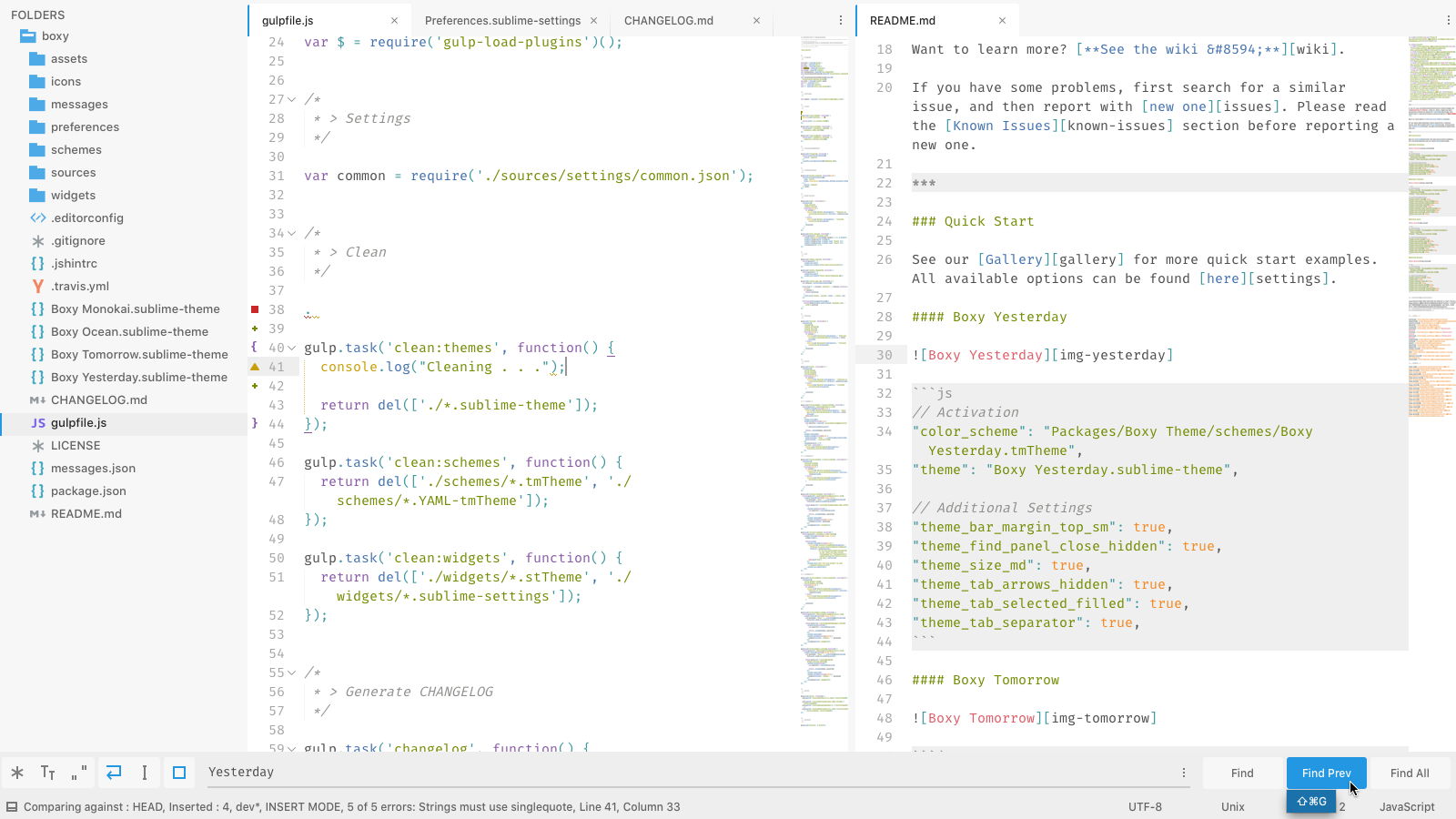Toggle whole word matching option
Image resolution: width=1456 pixels, height=819 pixels.
tap(79, 773)
